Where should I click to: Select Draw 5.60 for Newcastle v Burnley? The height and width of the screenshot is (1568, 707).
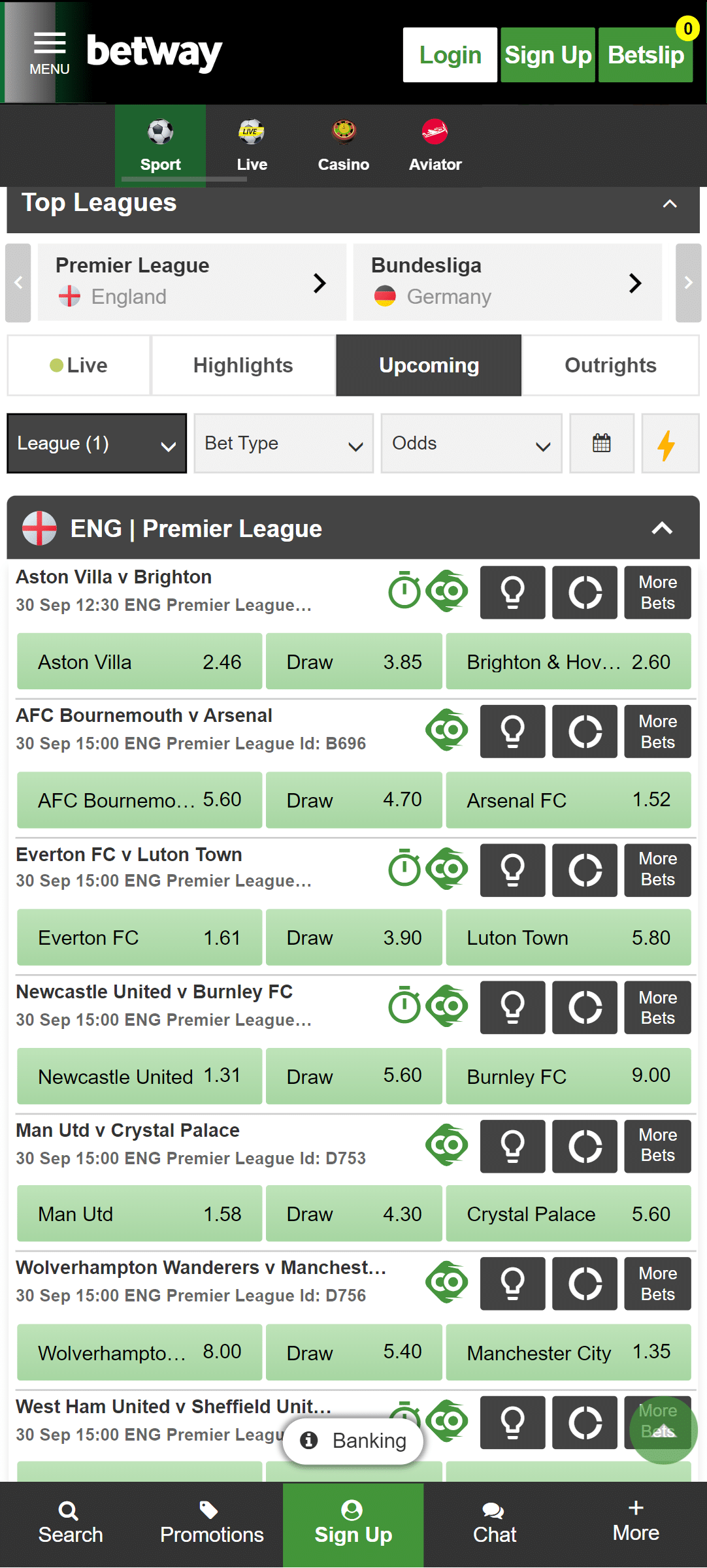coord(354,1076)
